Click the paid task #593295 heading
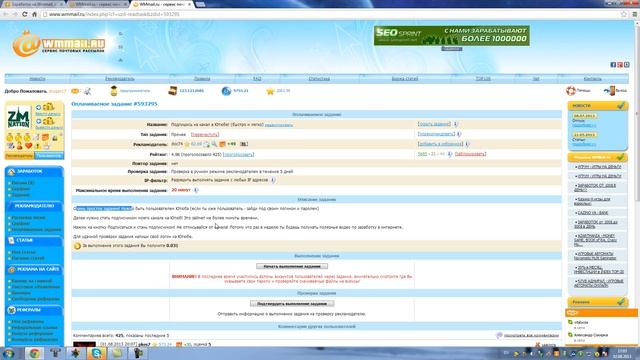Image resolution: width=640 pixels, height=360 pixels. pyautogui.click(x=114, y=104)
